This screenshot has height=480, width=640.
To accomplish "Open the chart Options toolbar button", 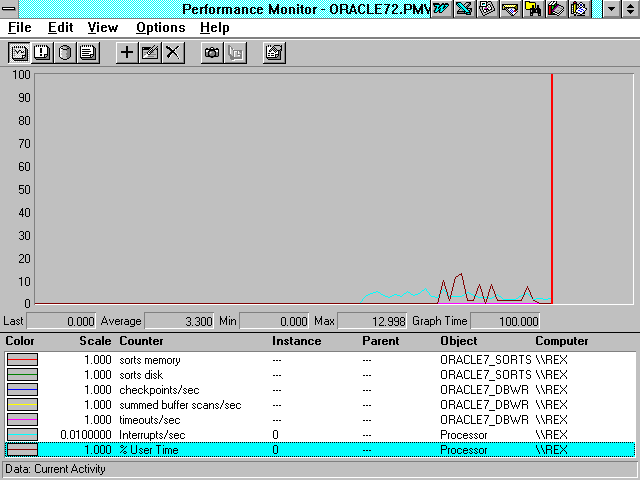I will tap(274, 53).
